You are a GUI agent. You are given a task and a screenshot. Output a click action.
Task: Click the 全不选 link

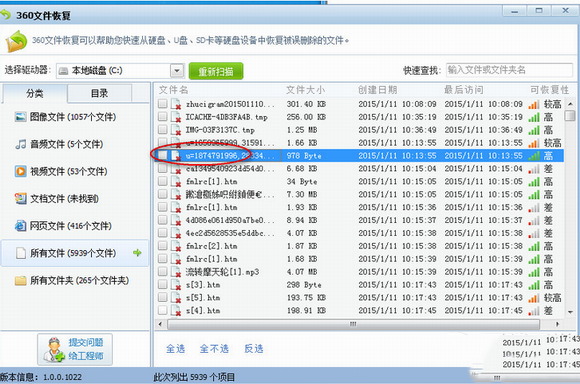point(214,349)
